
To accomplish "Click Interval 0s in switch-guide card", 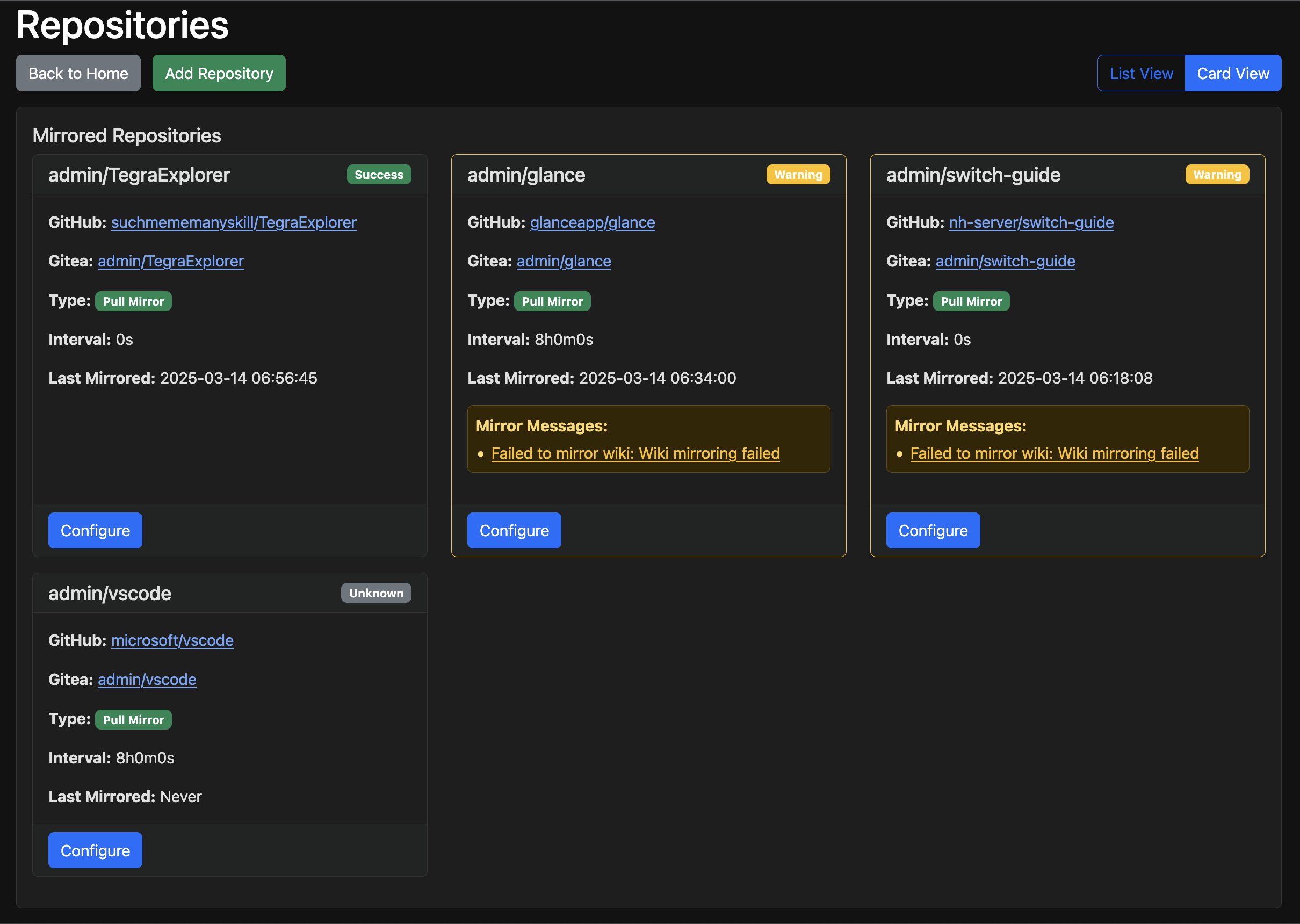I will [928, 340].
